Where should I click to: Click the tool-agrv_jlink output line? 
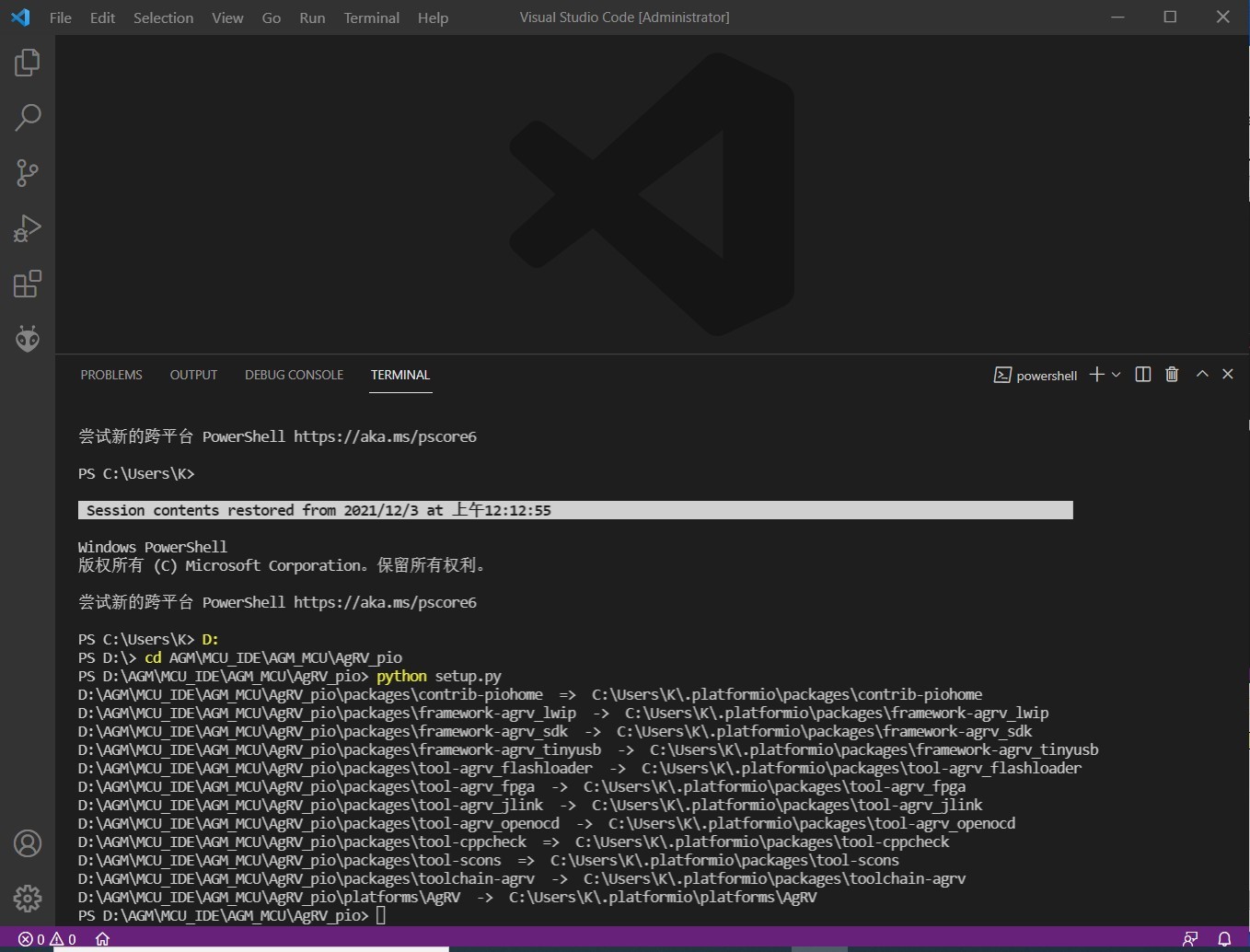tap(530, 805)
